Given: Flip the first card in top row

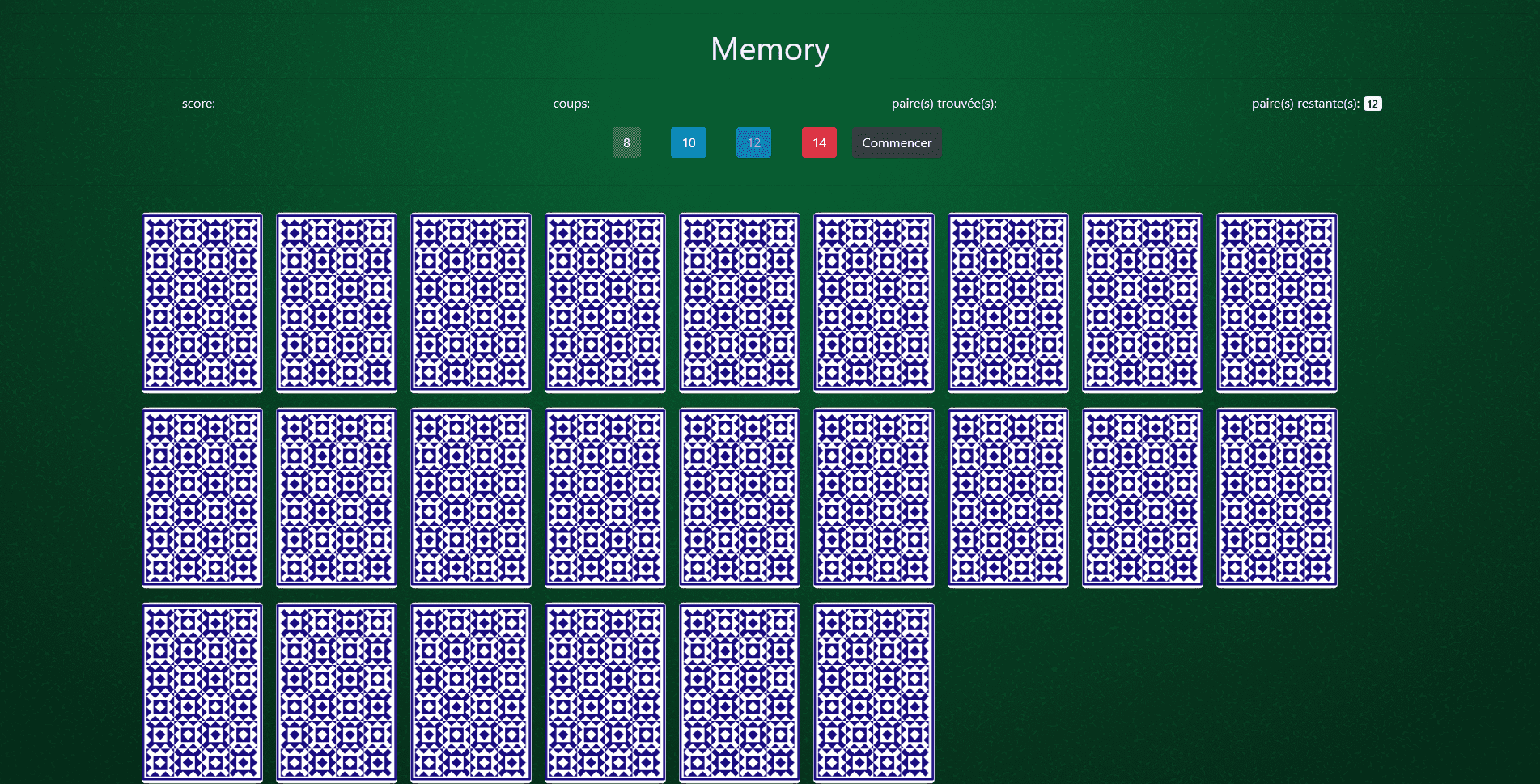Looking at the screenshot, I should (202, 303).
